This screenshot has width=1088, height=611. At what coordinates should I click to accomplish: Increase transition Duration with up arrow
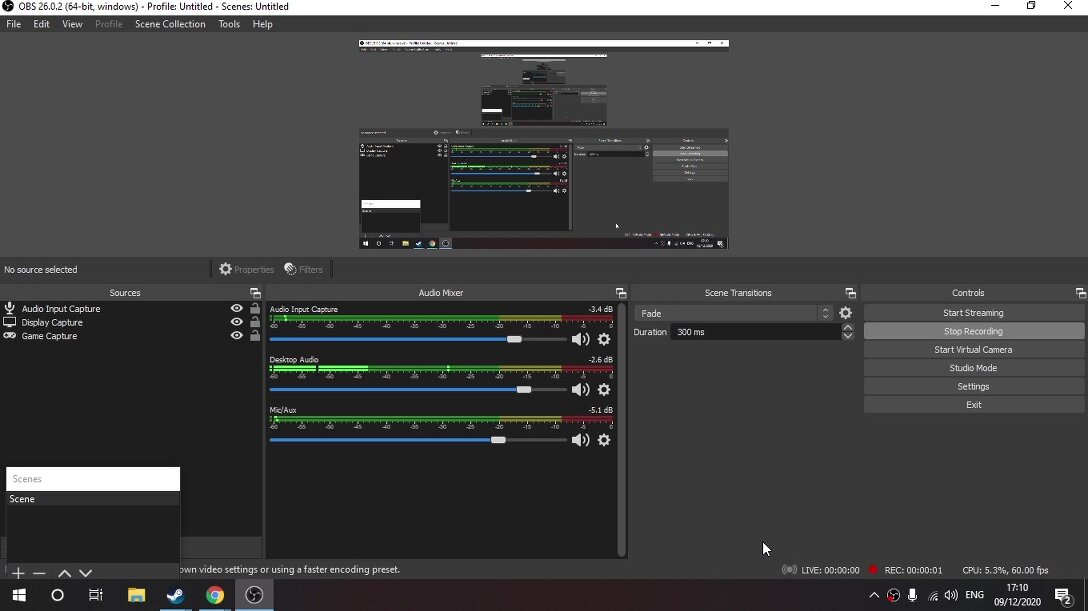(848, 328)
